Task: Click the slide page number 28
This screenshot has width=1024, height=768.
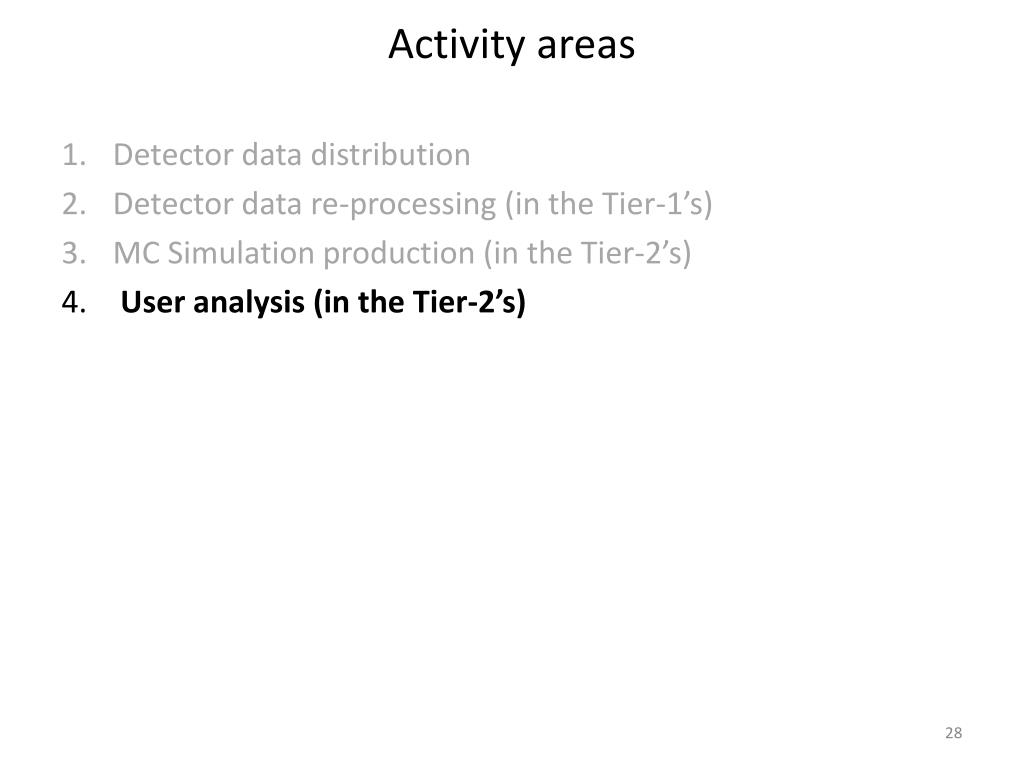Action: (953, 733)
